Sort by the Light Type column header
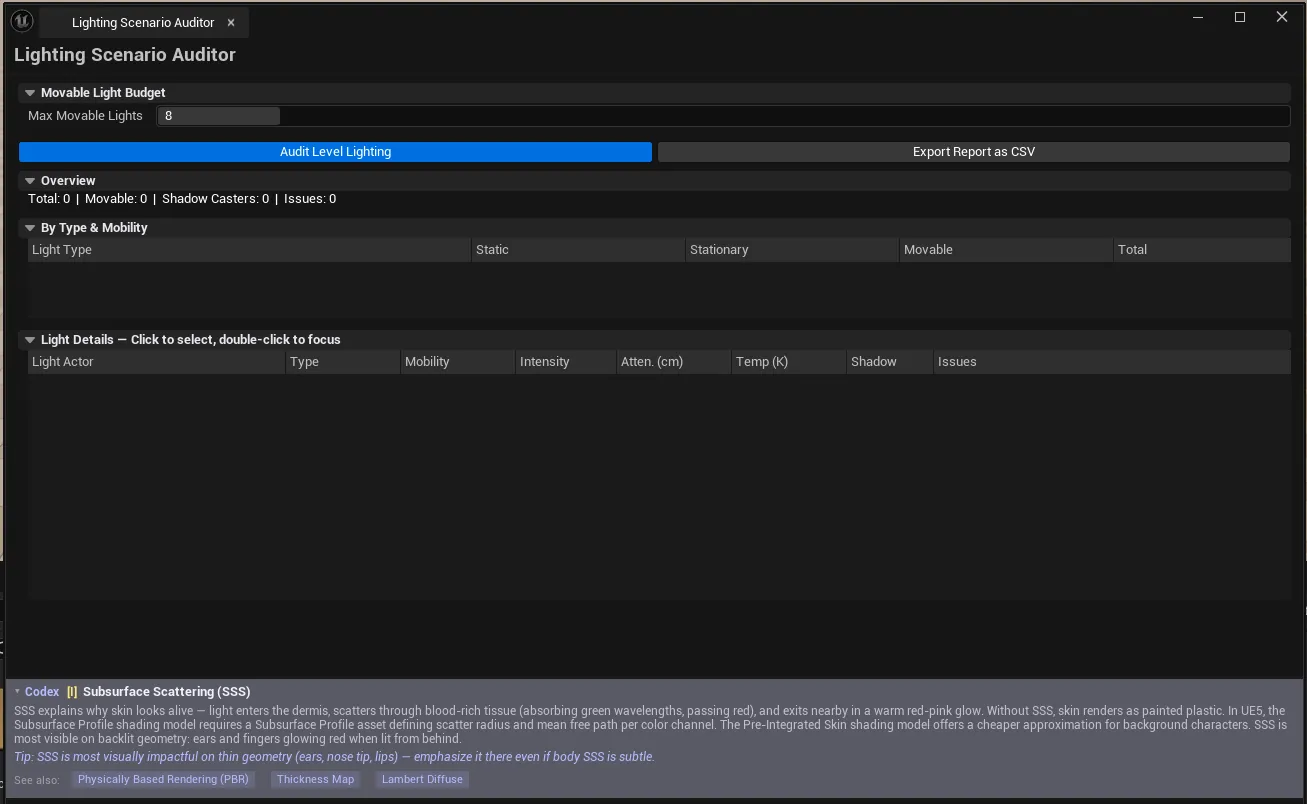 pyautogui.click(x=249, y=250)
